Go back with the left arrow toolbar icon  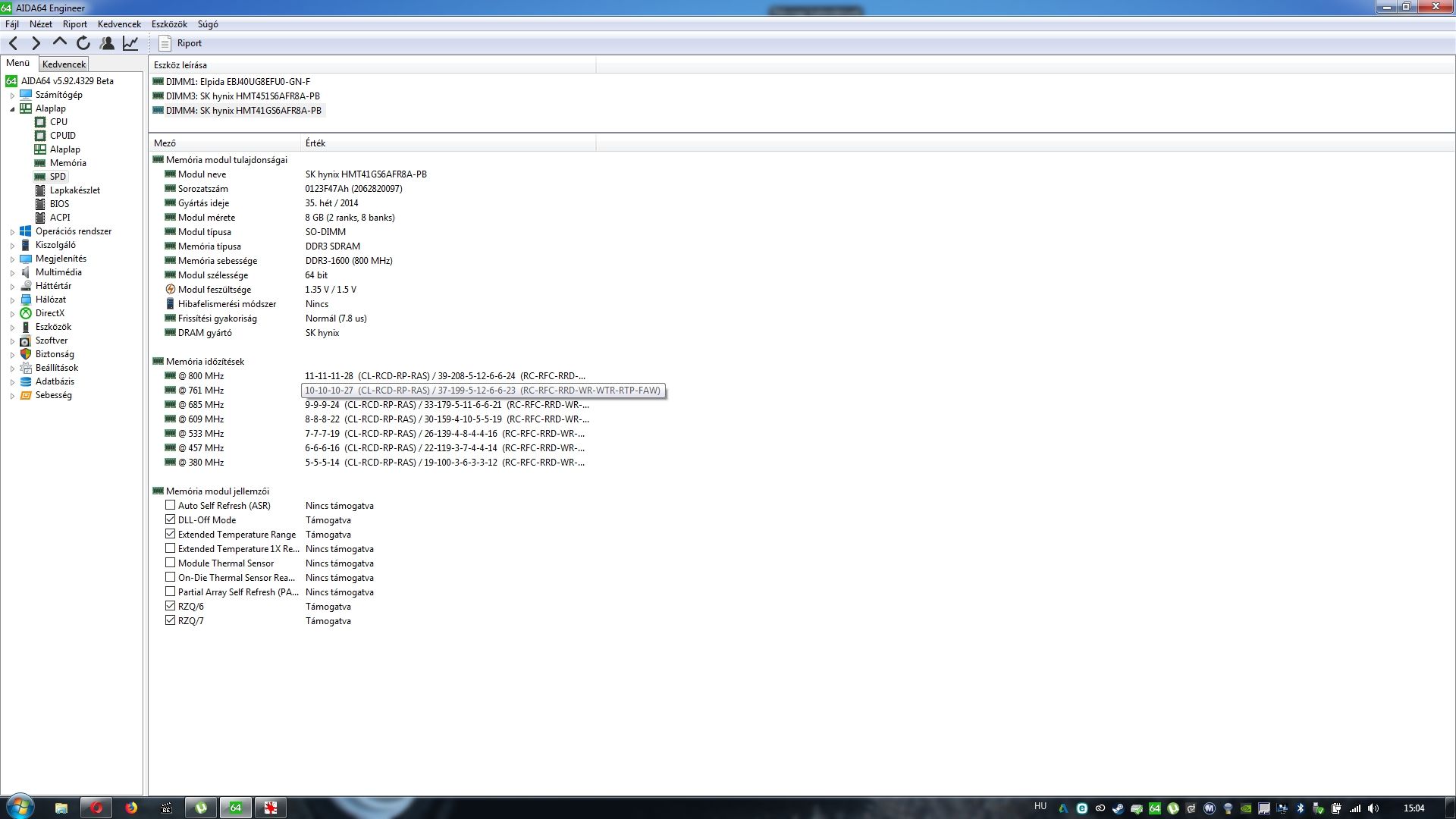(x=13, y=43)
